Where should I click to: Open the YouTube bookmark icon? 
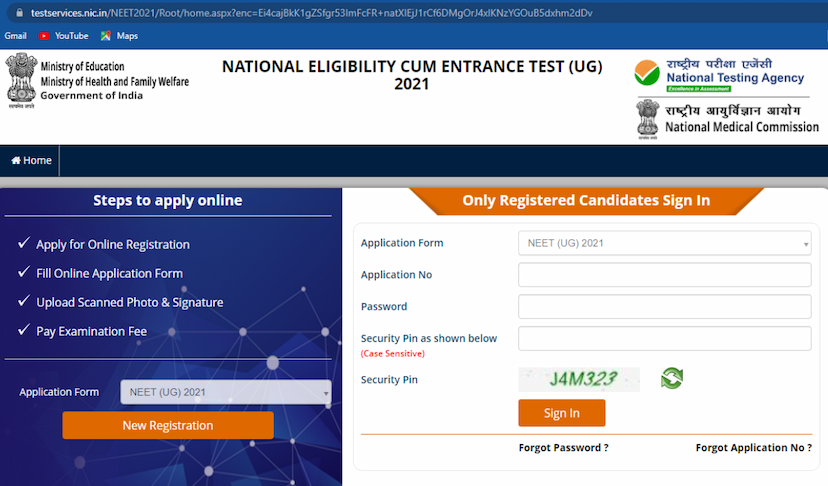click(x=44, y=36)
